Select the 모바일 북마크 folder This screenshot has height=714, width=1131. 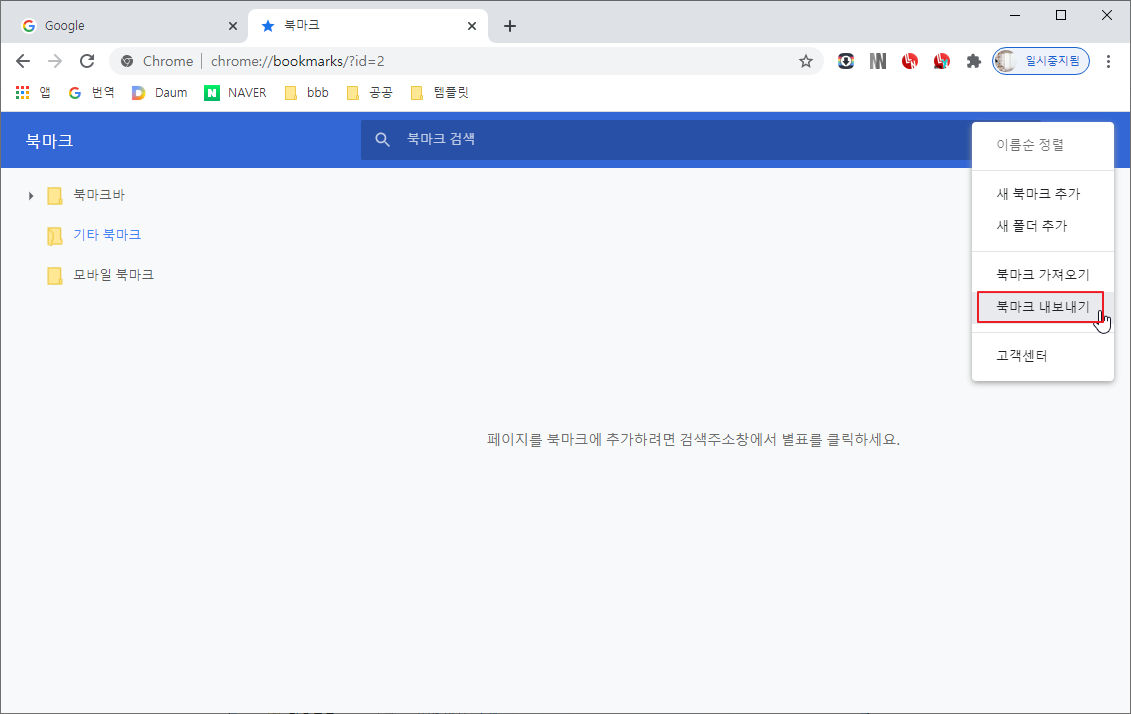coord(100,275)
